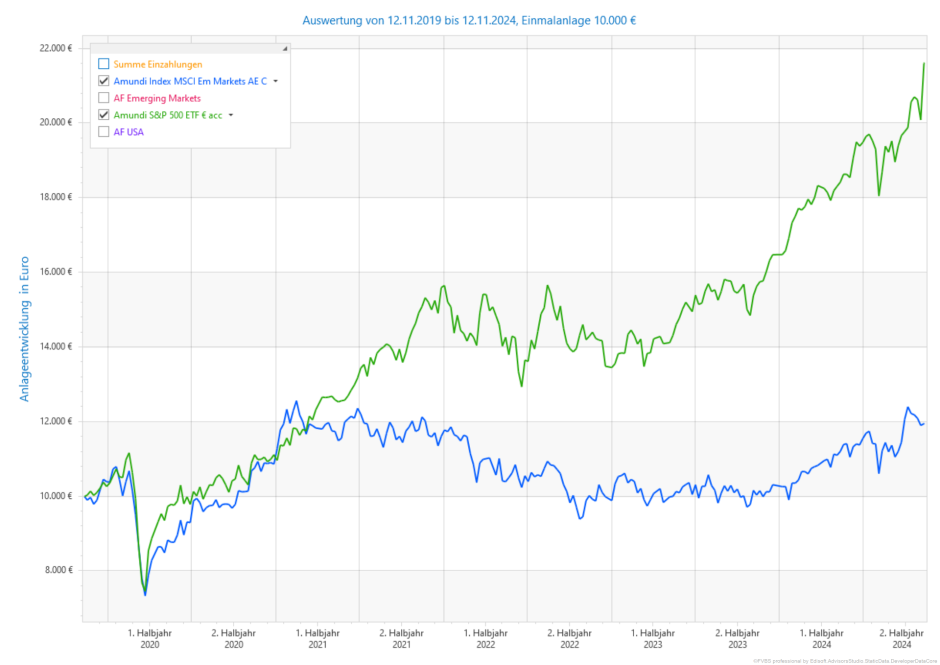940x665 pixels.
Task: Click the chart title 'Auswertung von 12.11.2019'
Action: pyautogui.click(x=469, y=19)
